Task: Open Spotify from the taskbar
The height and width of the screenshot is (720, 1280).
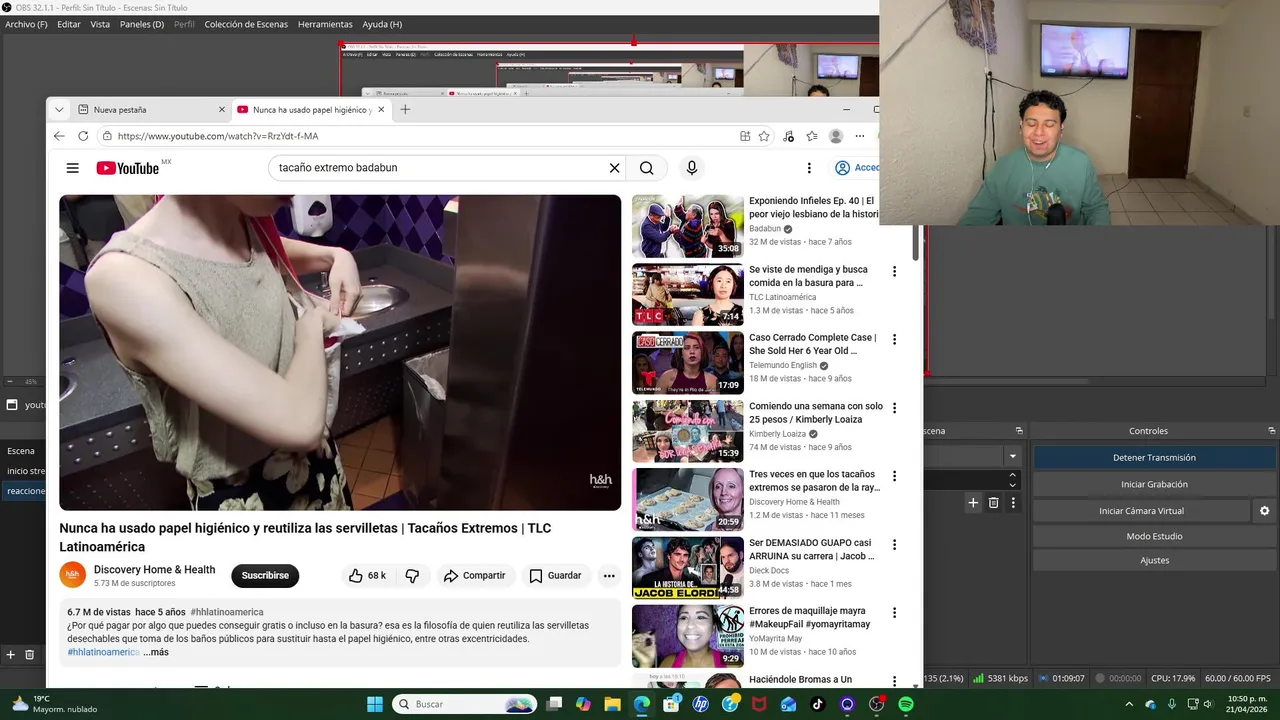Action: 906,704
